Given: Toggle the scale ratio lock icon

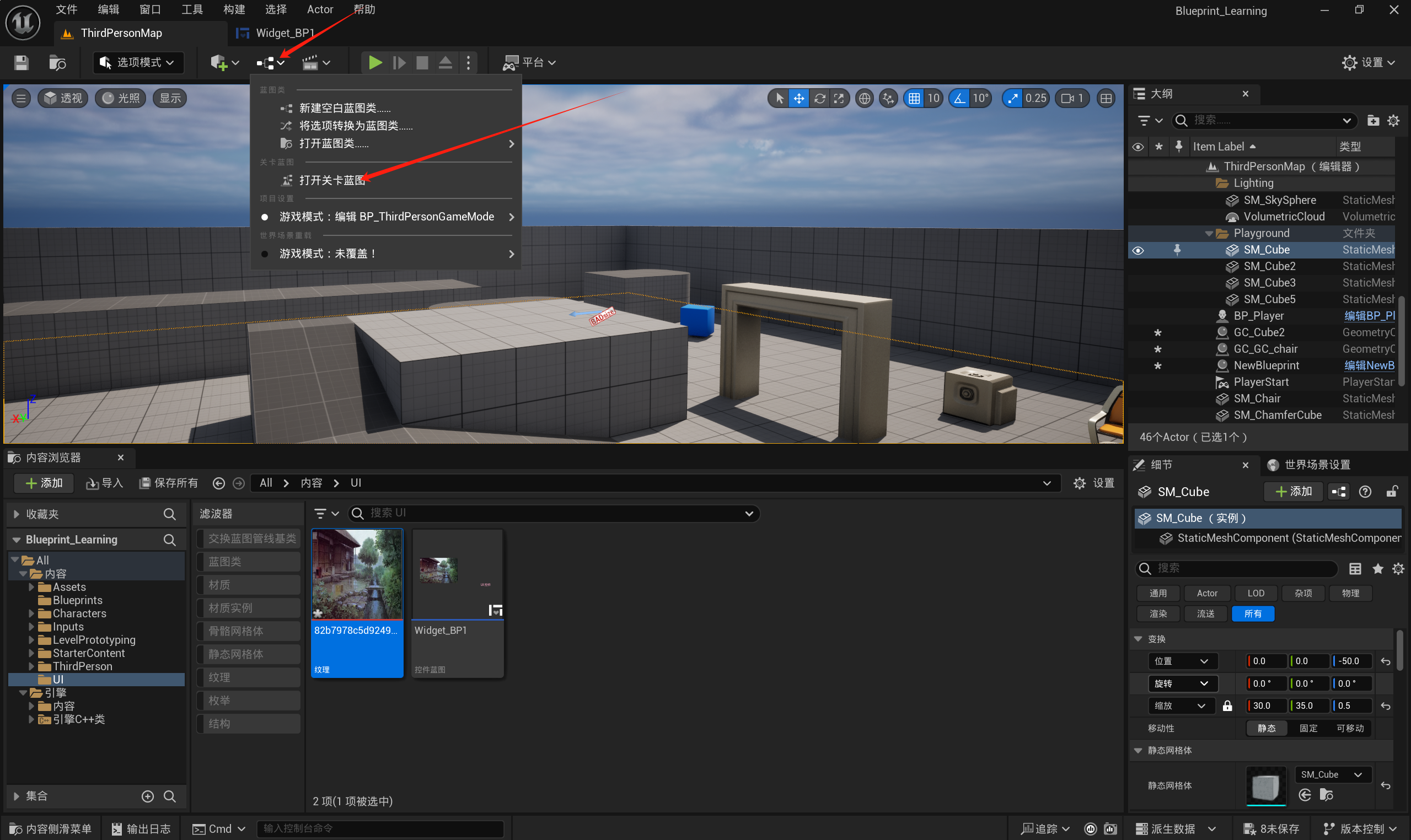Looking at the screenshot, I should (1227, 706).
